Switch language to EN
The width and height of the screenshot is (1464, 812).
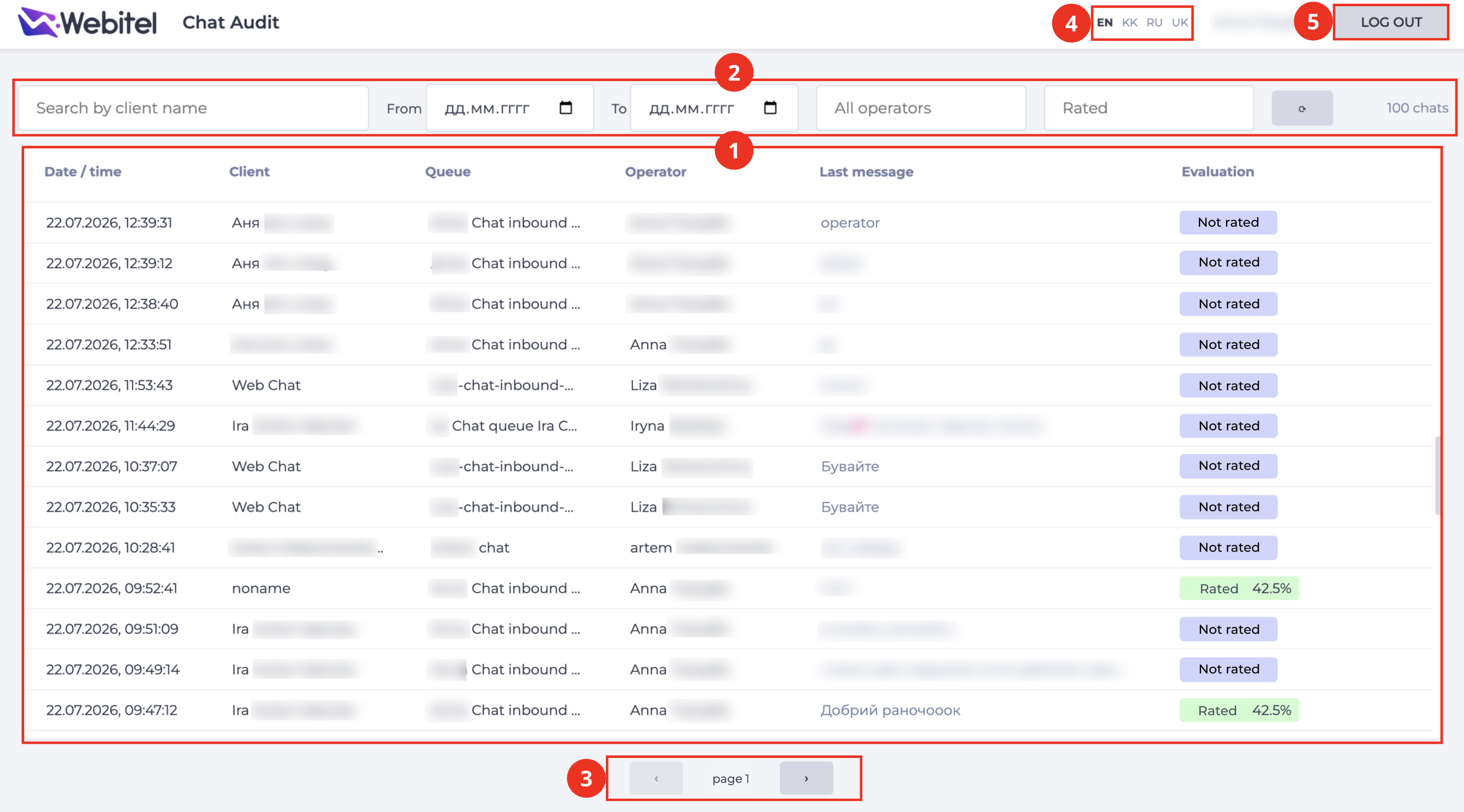[1104, 23]
